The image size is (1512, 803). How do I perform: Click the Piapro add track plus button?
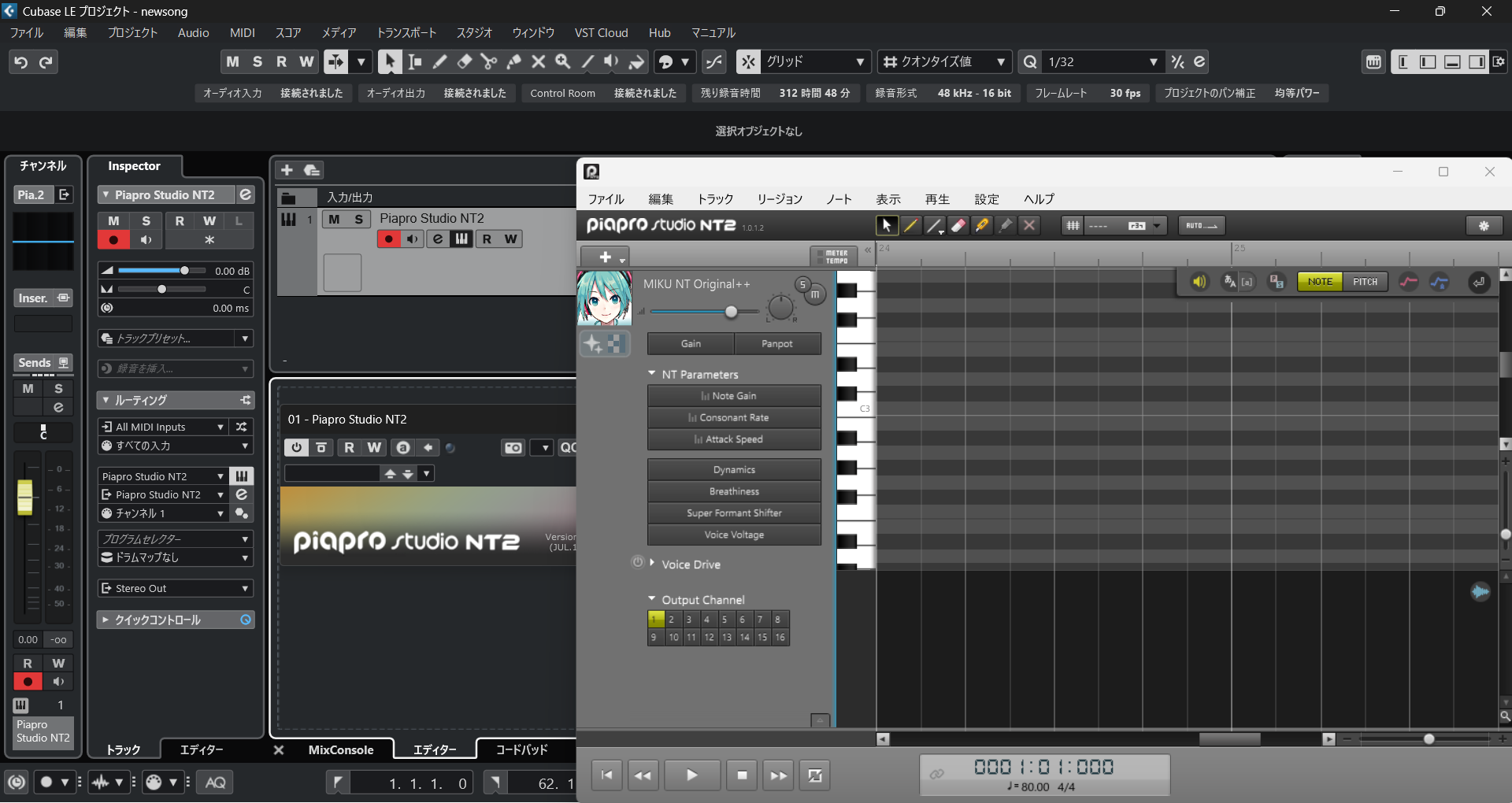pos(605,257)
